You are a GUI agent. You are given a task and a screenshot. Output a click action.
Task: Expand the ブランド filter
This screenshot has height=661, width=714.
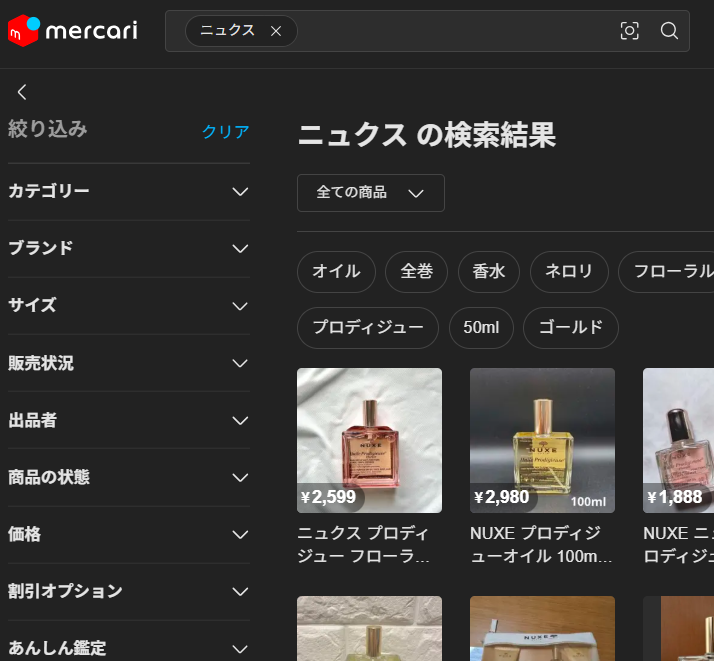point(129,249)
